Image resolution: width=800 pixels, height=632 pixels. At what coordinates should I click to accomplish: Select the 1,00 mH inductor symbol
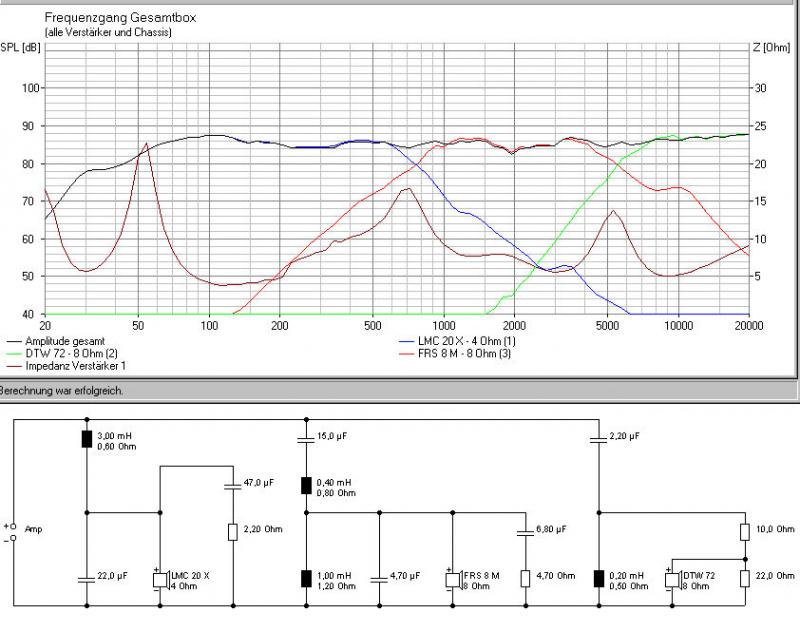306,579
